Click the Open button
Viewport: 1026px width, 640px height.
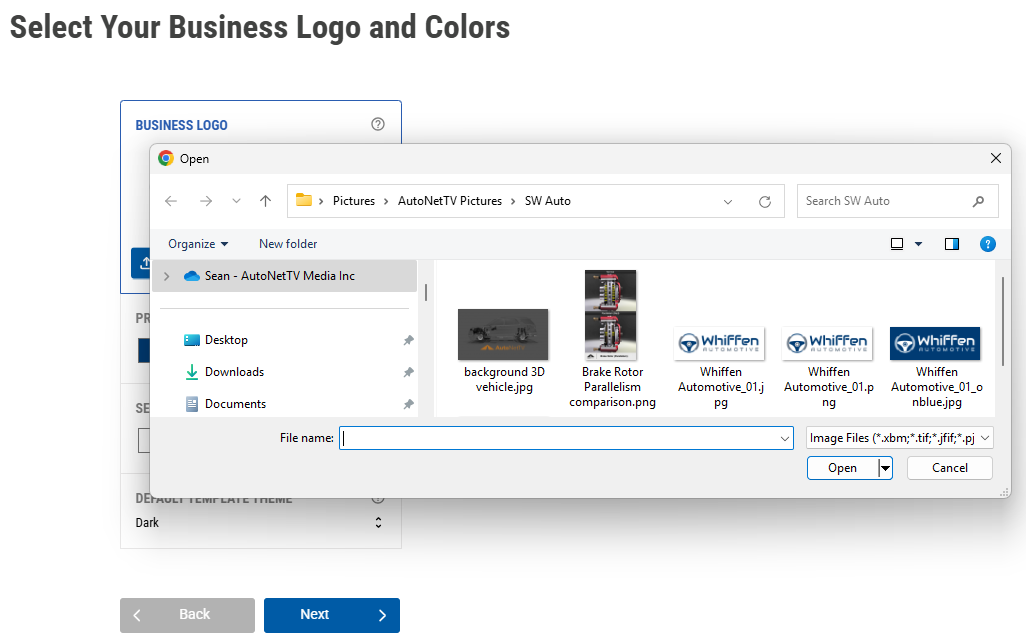842,468
